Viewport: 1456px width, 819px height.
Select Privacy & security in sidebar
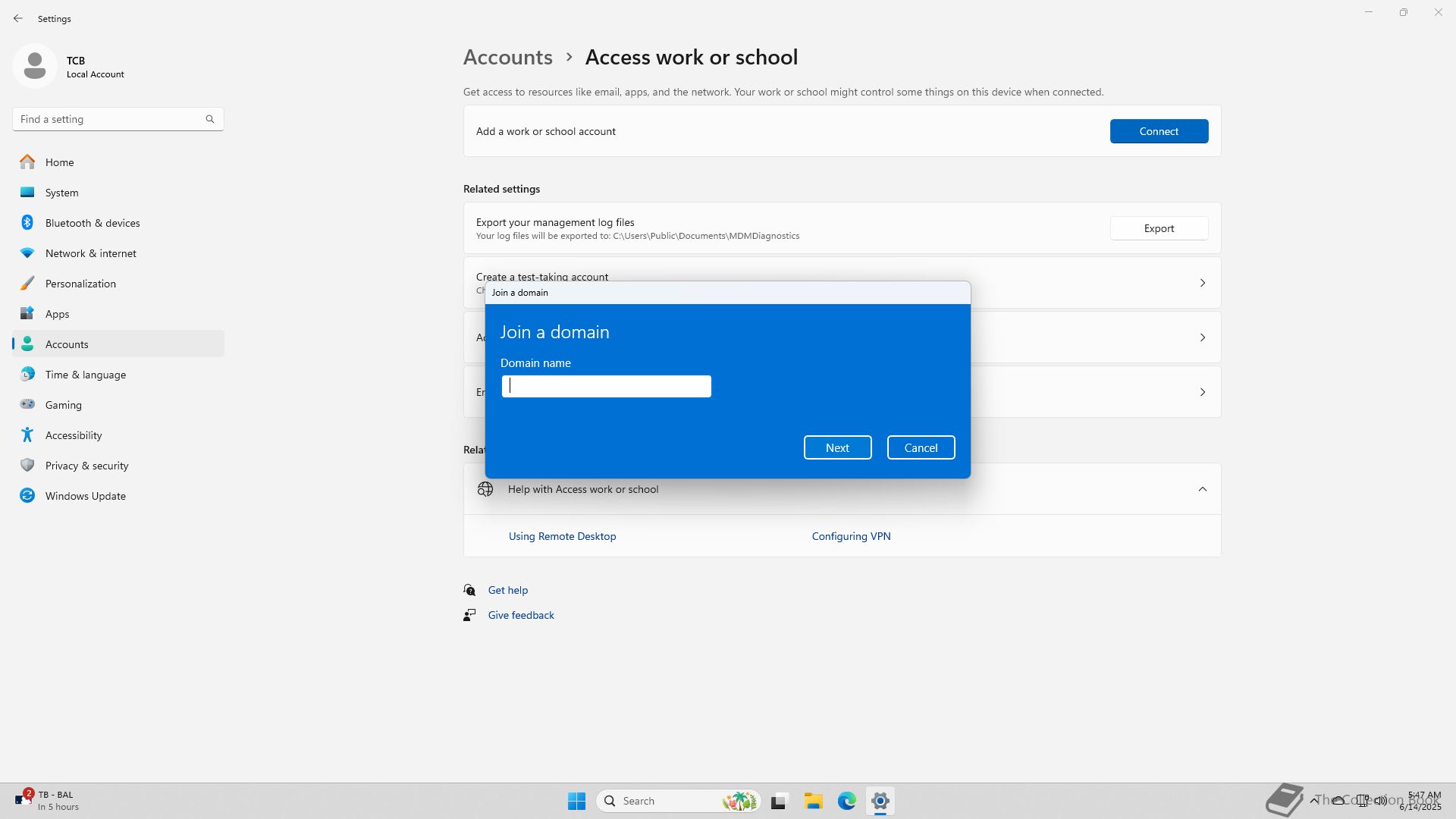point(86,466)
